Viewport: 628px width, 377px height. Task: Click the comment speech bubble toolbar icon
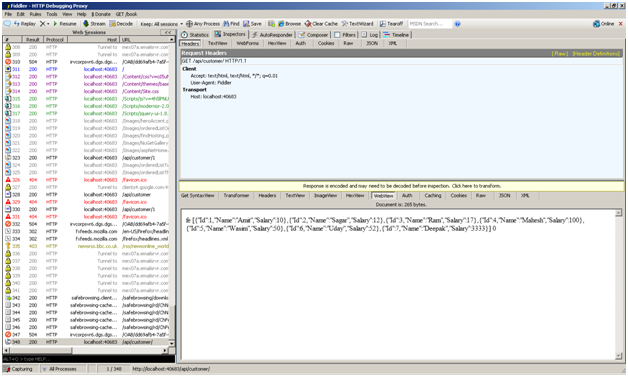coord(7,24)
